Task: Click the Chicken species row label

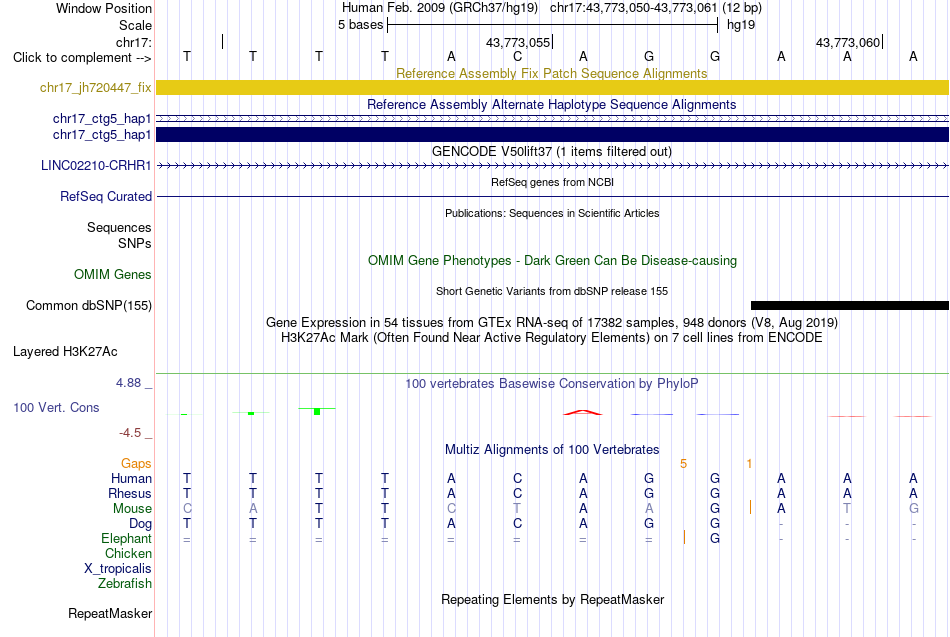Action: 128,553
